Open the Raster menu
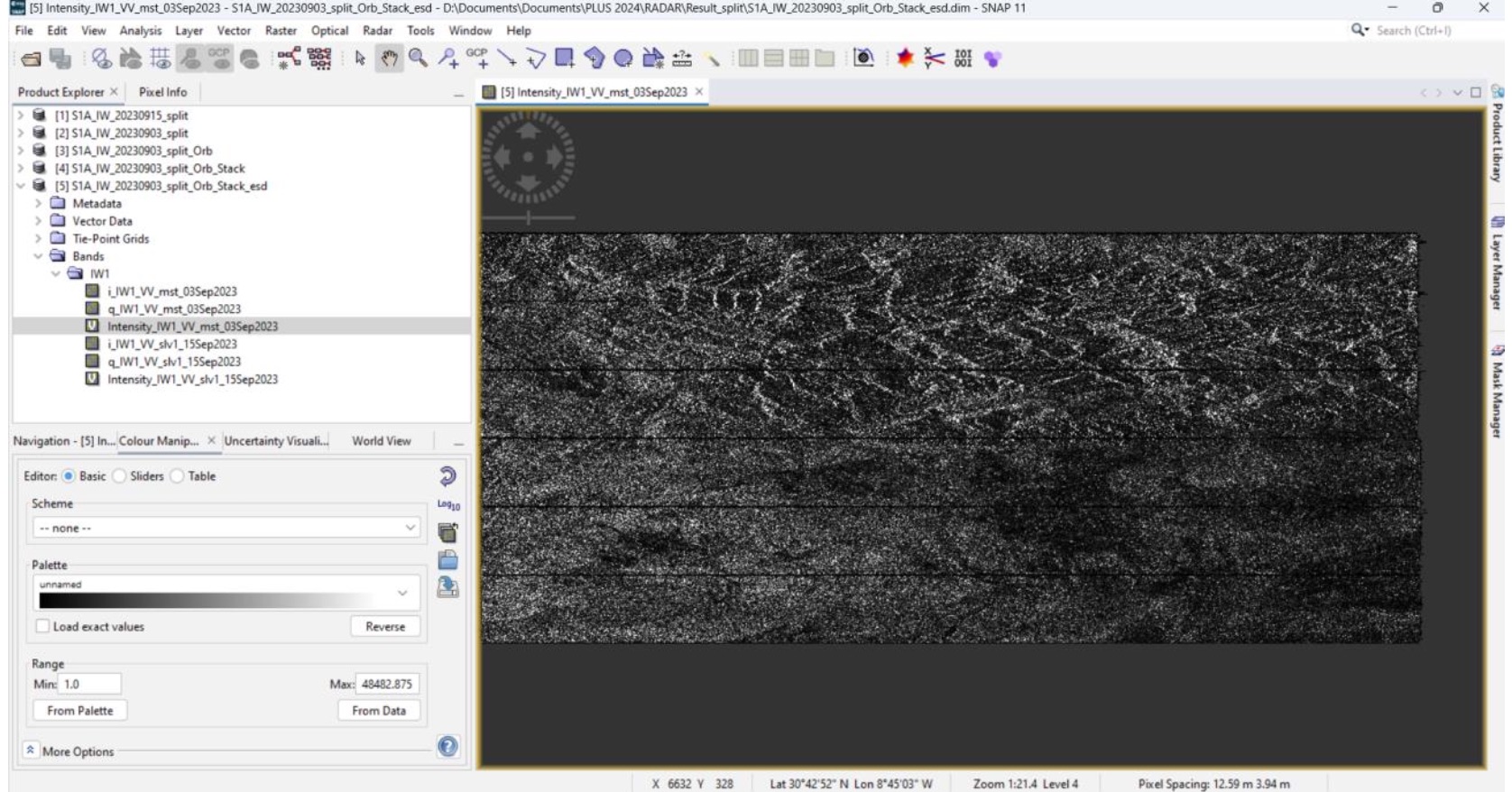Image resolution: width=1512 pixels, height=792 pixels. pyautogui.click(x=281, y=31)
